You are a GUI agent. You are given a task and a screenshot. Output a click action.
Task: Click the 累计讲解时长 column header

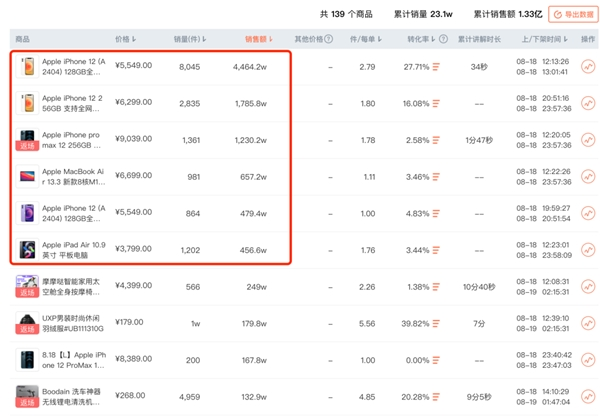point(479,39)
